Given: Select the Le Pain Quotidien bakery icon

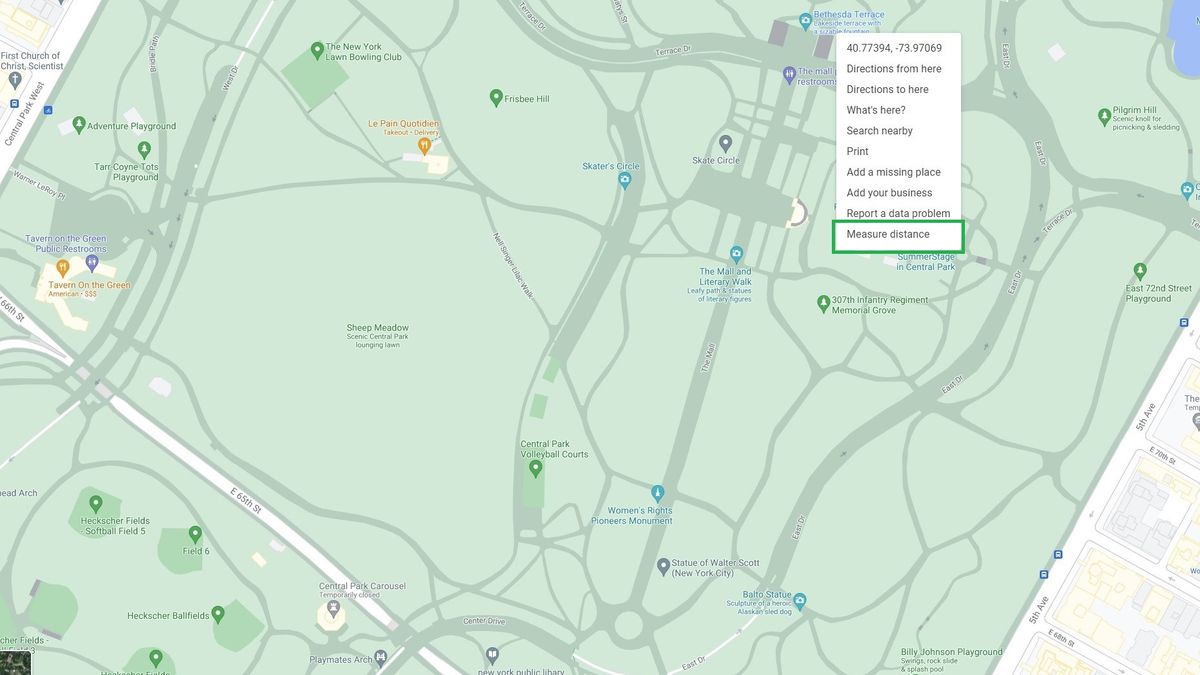Looking at the screenshot, I should (424, 145).
